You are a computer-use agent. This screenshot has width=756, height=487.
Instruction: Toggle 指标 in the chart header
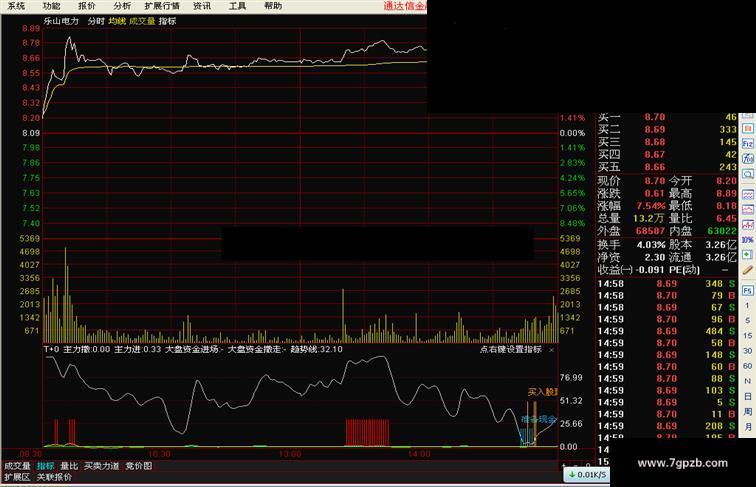pos(167,21)
